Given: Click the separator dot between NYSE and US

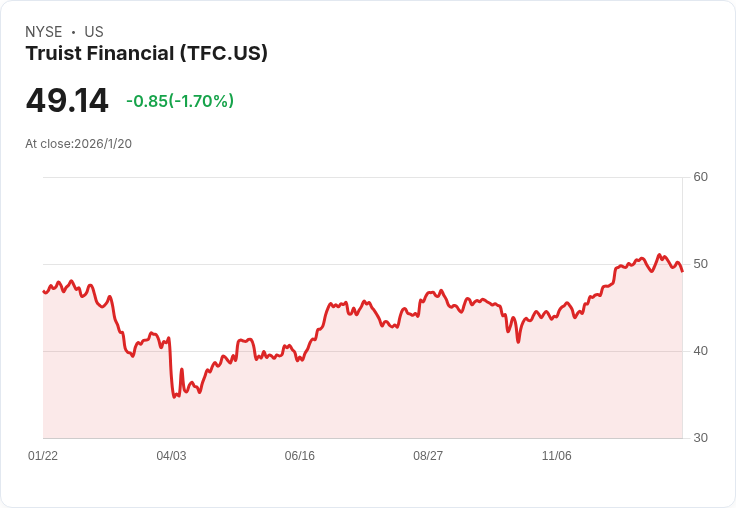Looking at the screenshot, I should click(x=73, y=32).
